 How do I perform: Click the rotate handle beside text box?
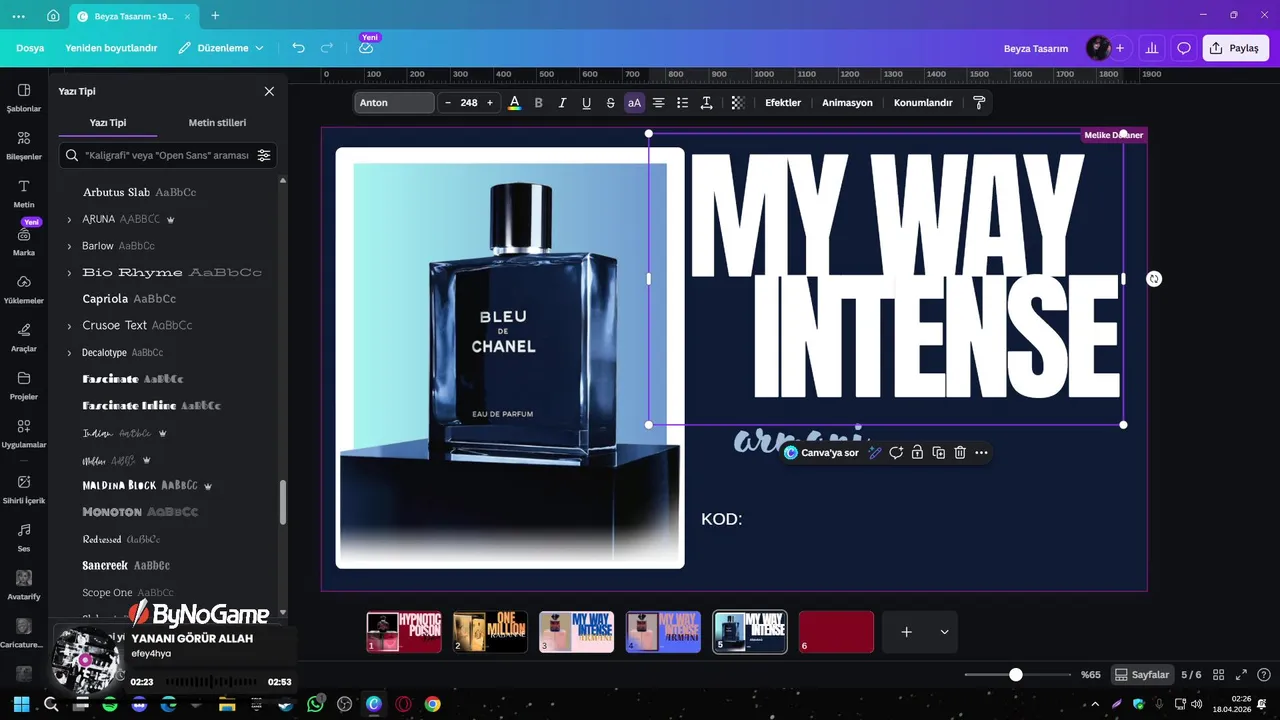(1154, 279)
